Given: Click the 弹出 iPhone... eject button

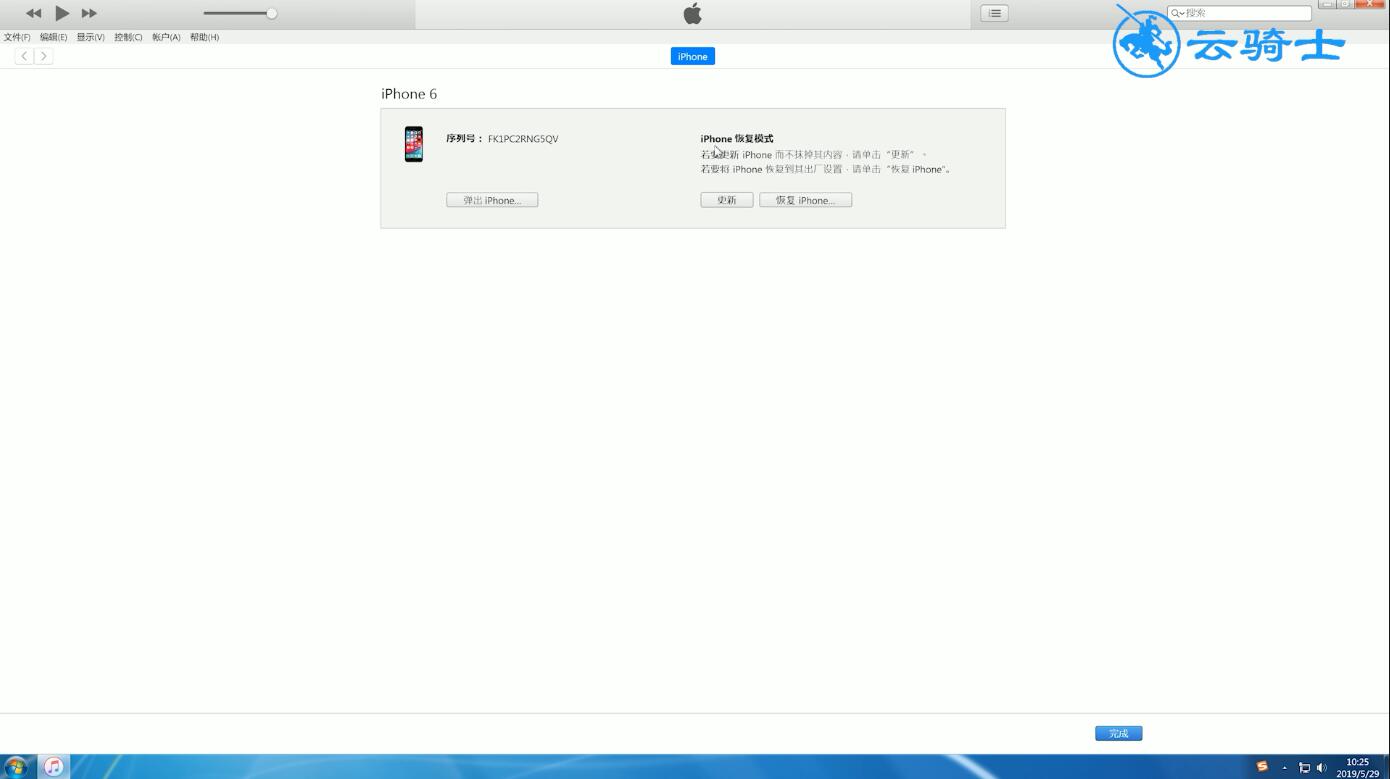Looking at the screenshot, I should (x=492, y=200).
